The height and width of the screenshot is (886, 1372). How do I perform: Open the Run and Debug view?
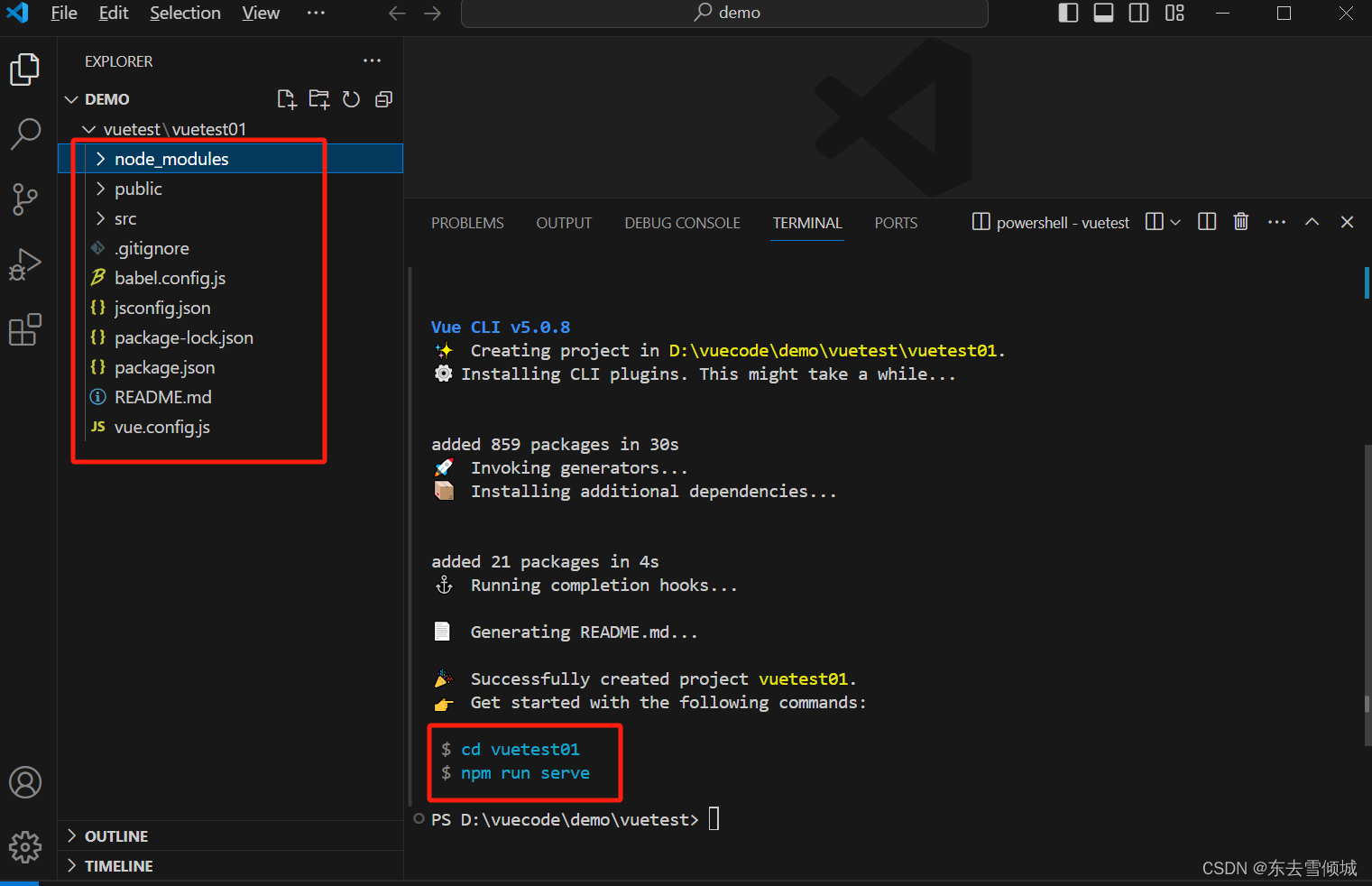(x=25, y=264)
